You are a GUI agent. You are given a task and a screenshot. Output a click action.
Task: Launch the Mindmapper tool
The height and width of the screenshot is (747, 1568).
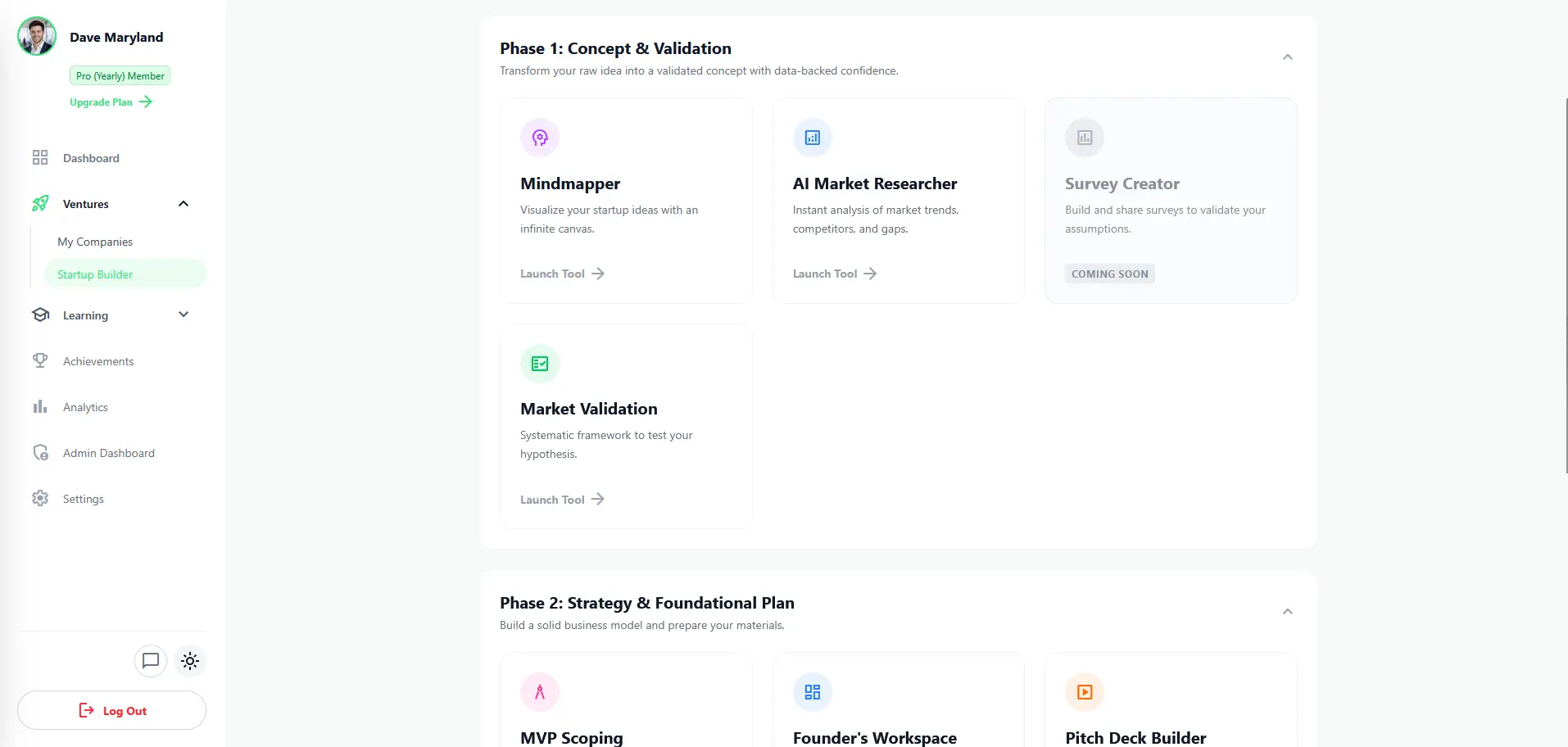562,274
